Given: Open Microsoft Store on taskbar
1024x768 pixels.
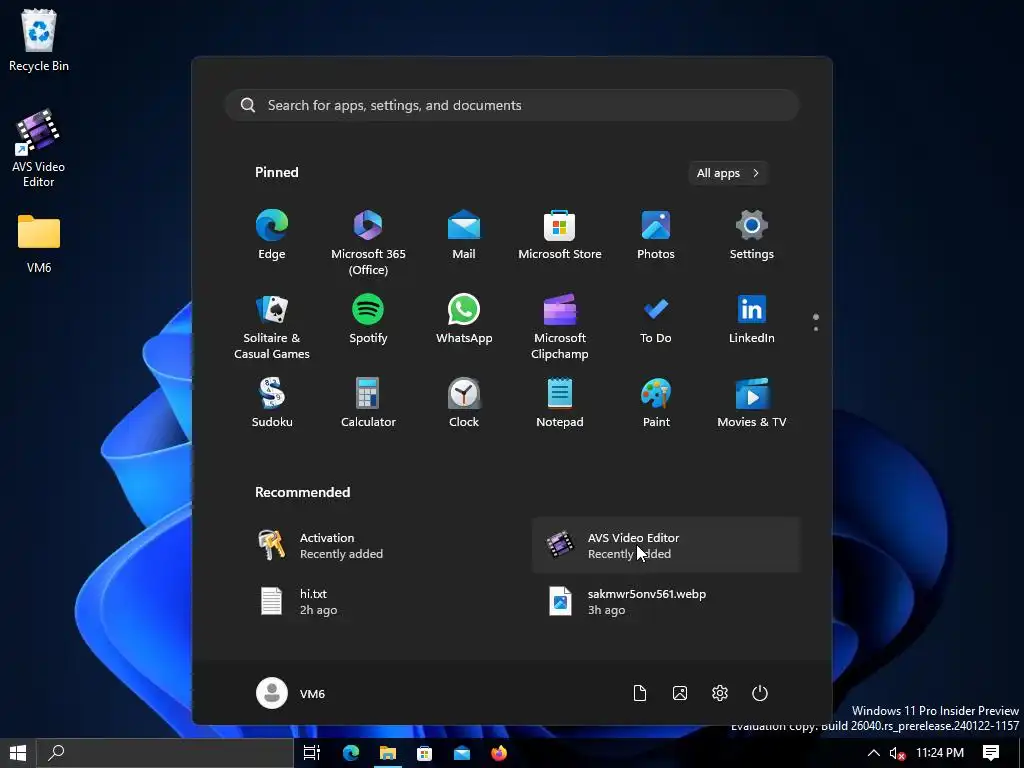Looking at the screenshot, I should point(424,753).
